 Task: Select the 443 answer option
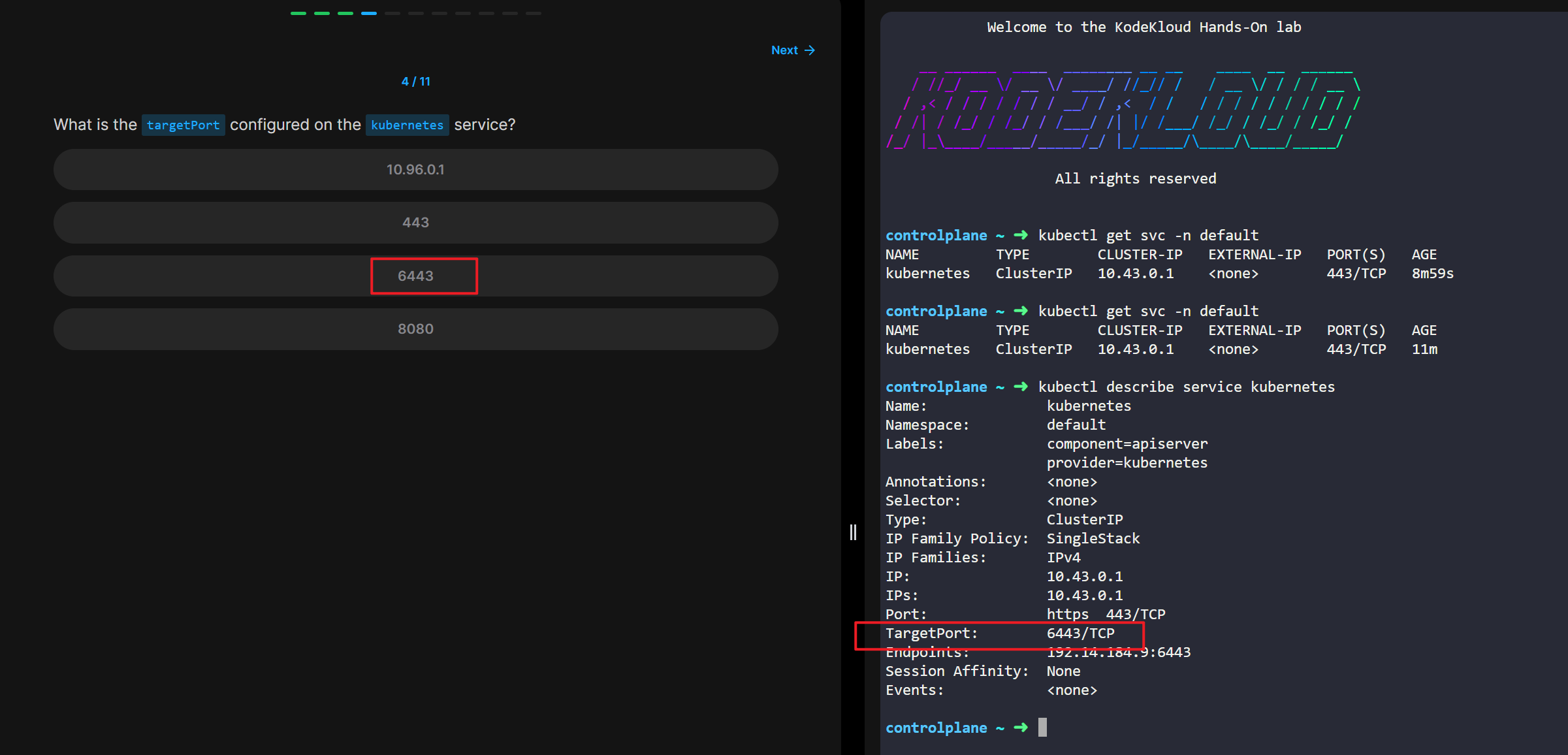(x=415, y=223)
